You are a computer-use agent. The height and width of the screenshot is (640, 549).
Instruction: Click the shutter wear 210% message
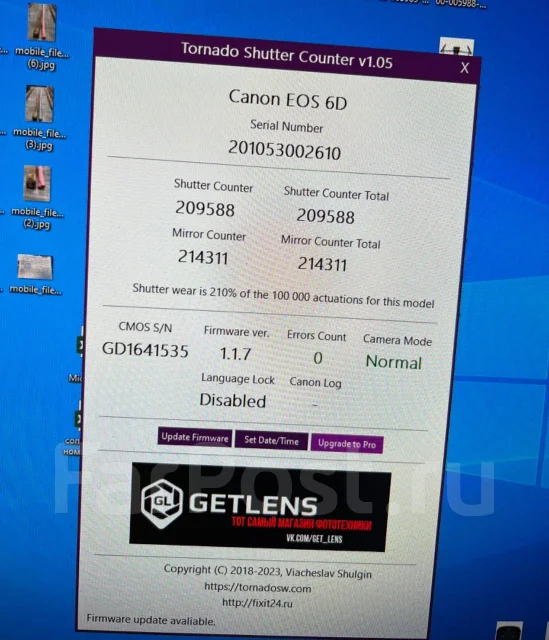coord(283,296)
